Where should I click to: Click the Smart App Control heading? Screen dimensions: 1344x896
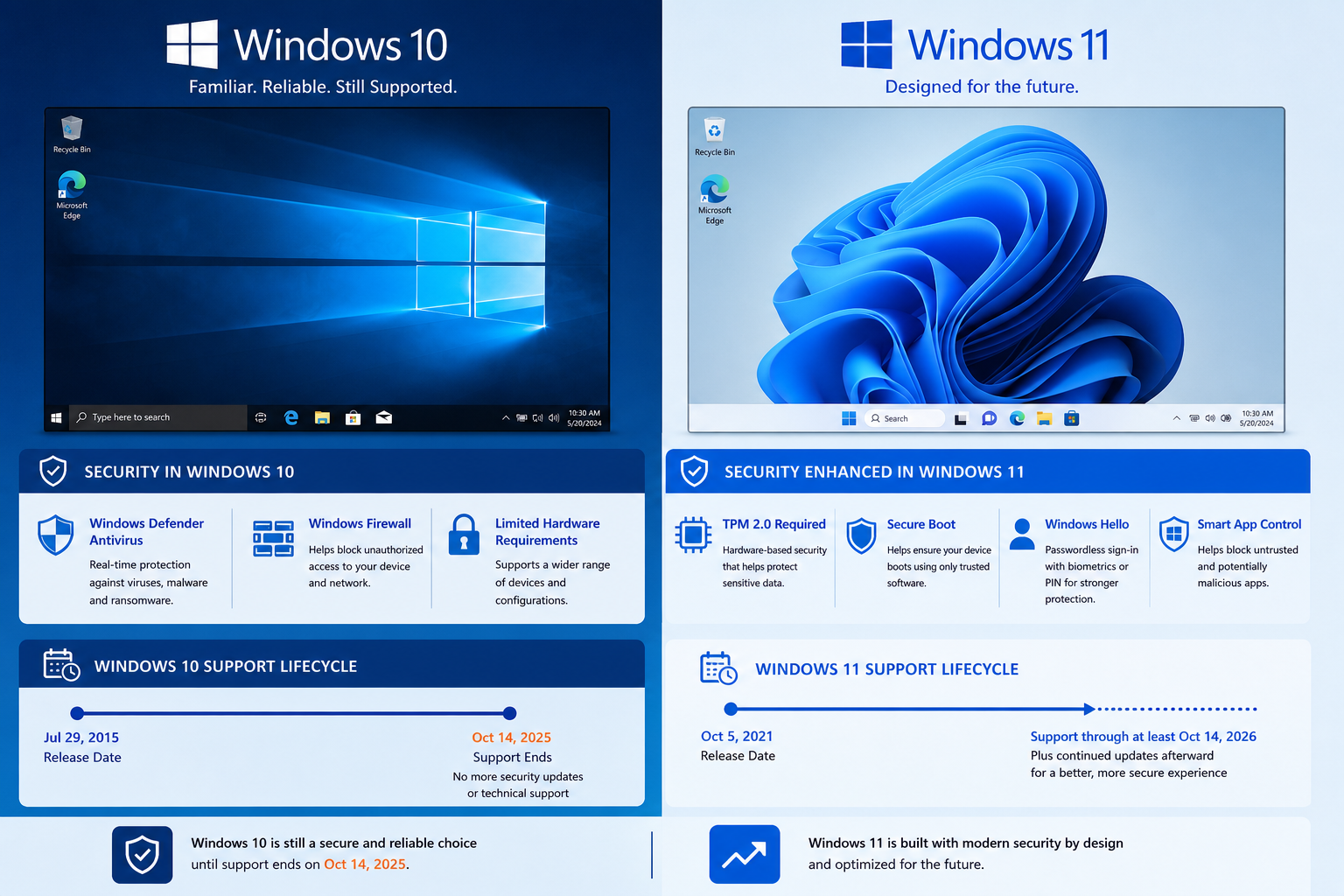click(1249, 524)
